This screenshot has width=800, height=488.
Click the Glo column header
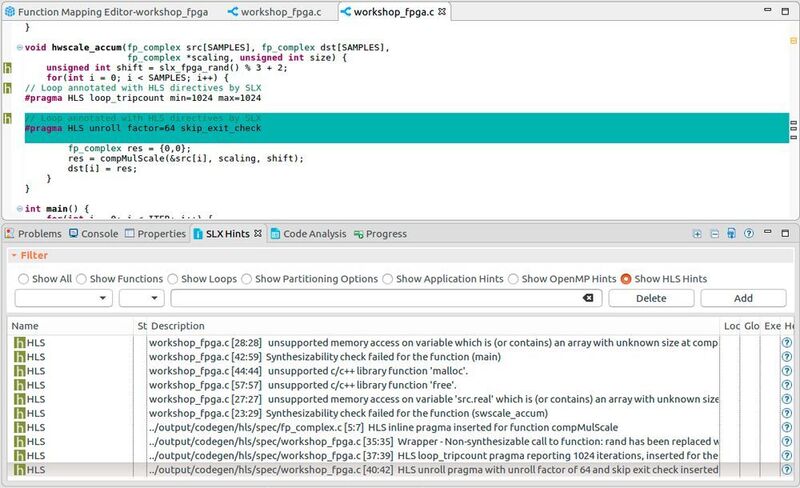pyautogui.click(x=752, y=326)
